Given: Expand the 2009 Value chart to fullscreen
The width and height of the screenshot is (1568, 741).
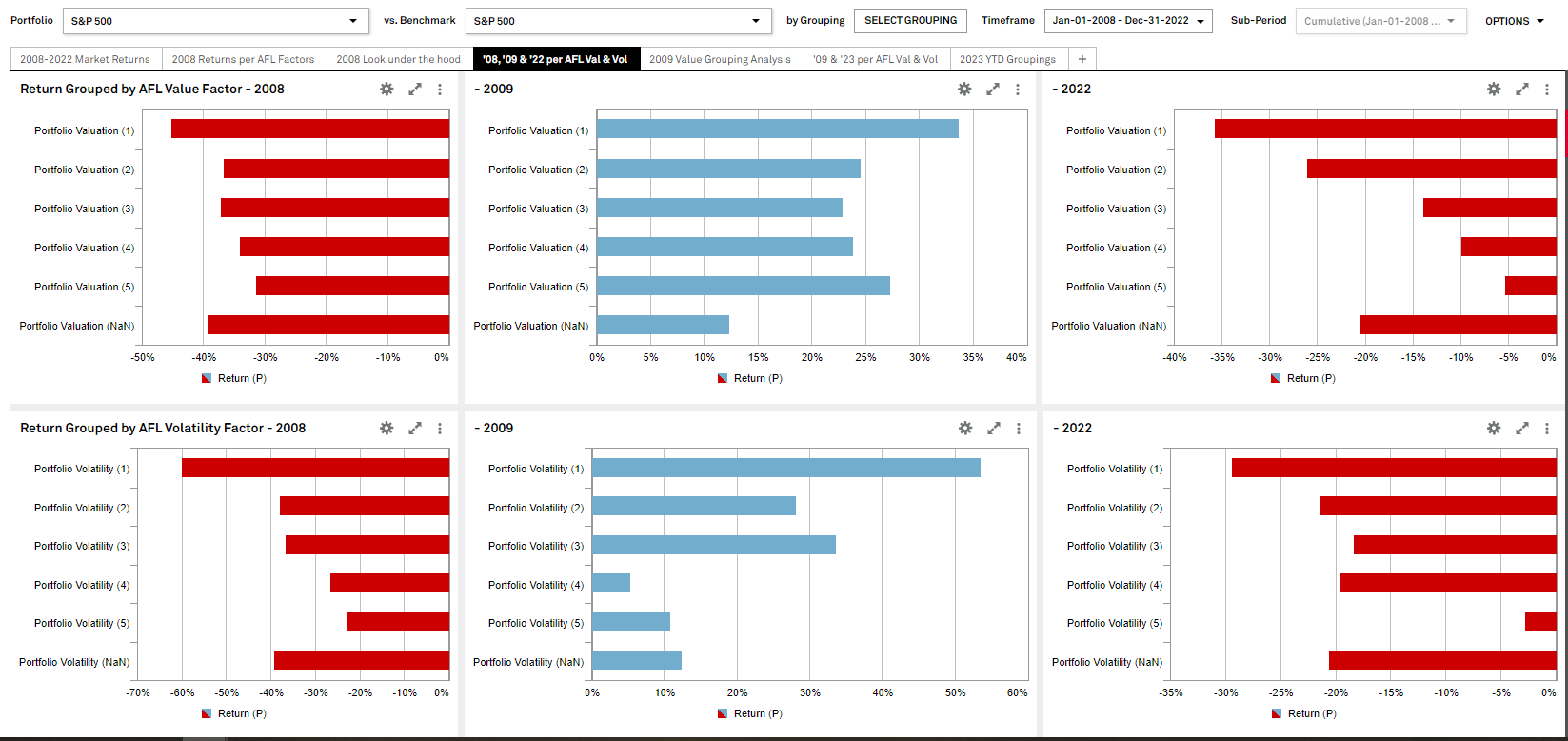Looking at the screenshot, I should (x=992, y=89).
